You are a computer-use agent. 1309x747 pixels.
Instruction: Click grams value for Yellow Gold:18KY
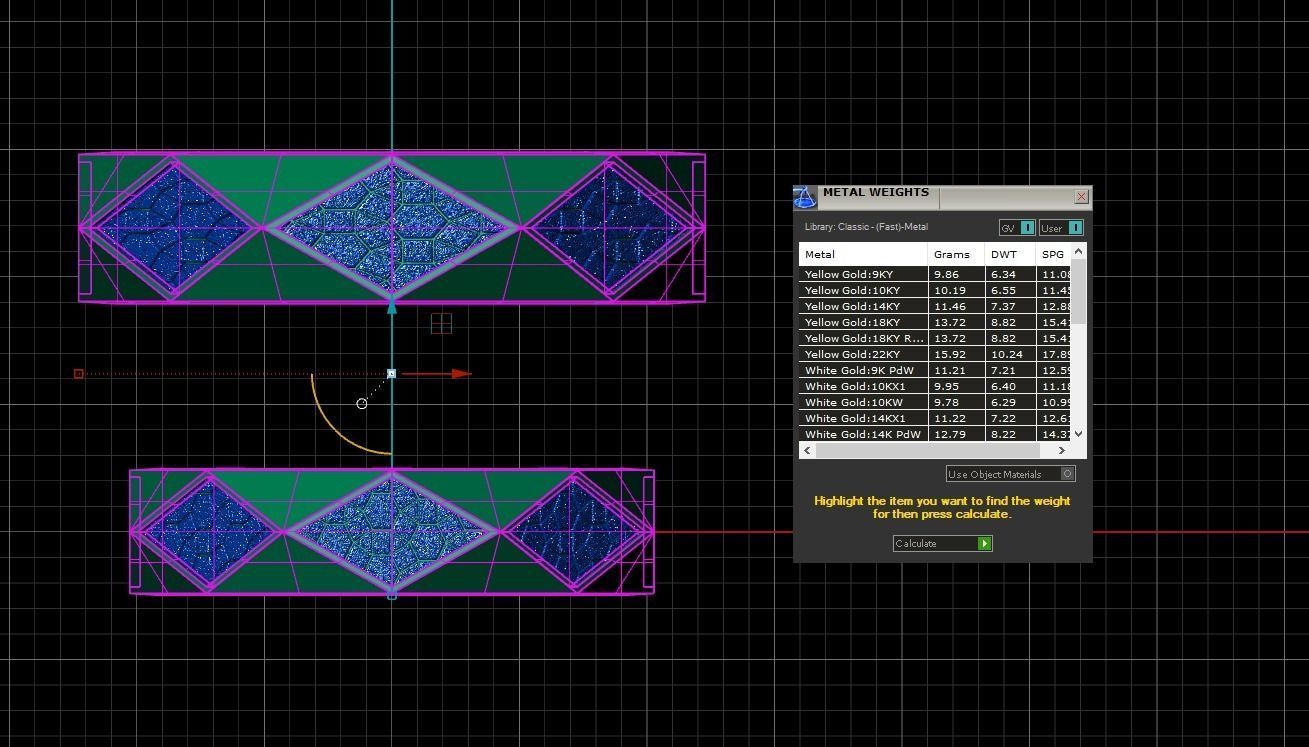tap(950, 322)
